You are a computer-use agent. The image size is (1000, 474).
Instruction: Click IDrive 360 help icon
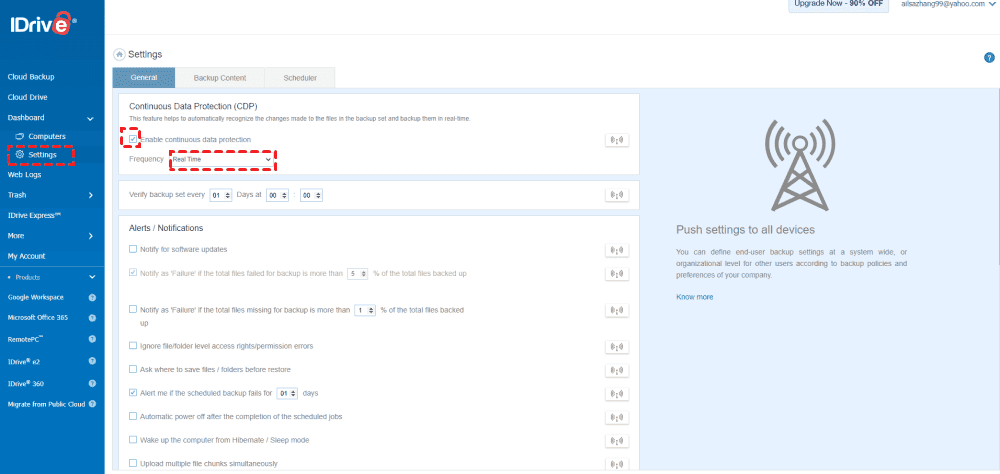(92, 383)
